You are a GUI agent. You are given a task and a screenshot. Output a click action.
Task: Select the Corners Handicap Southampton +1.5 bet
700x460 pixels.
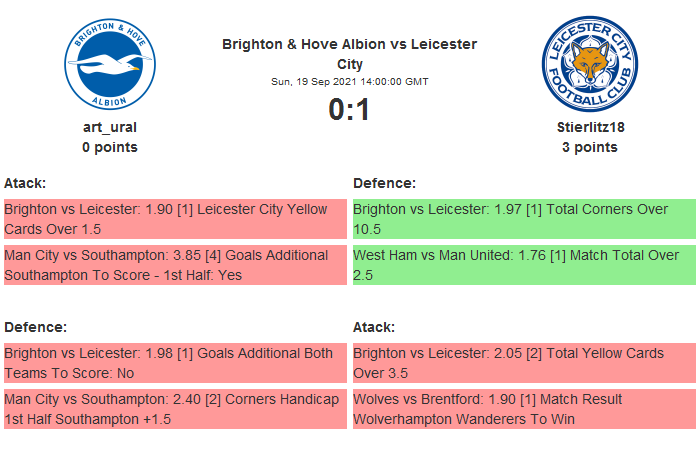pyautogui.click(x=174, y=408)
